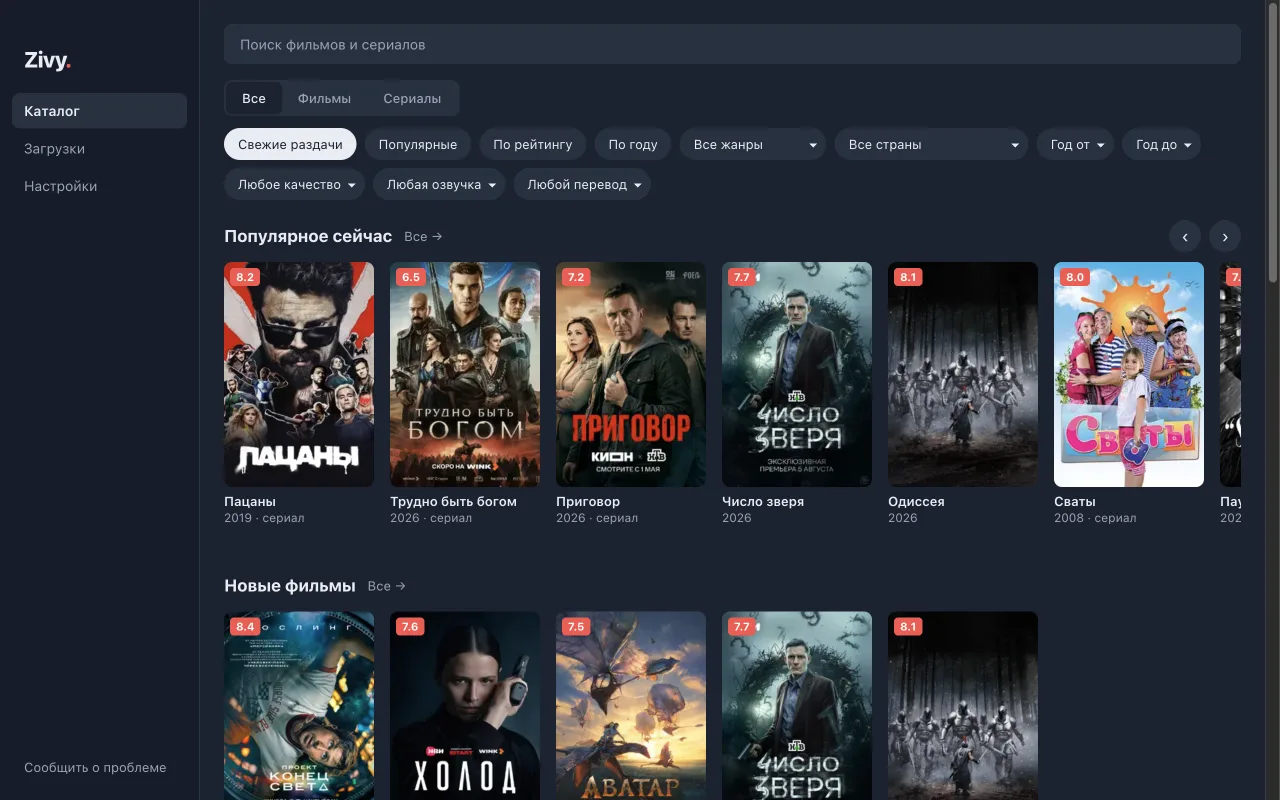The width and height of the screenshot is (1280, 800).
Task: Click the Новые фильмы section heading
Action: pyautogui.click(x=290, y=586)
